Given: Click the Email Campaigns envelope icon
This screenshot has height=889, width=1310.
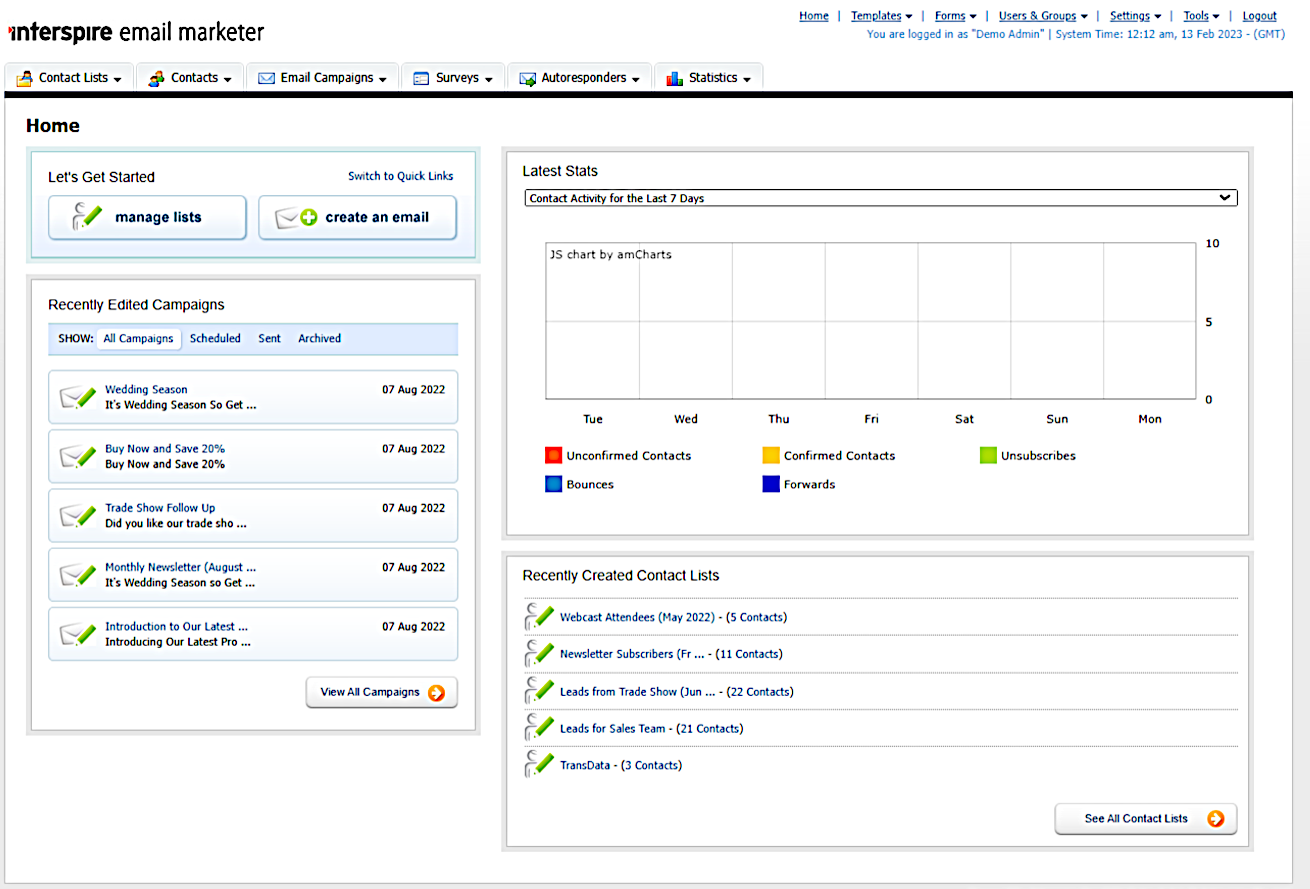Looking at the screenshot, I should tap(267, 78).
